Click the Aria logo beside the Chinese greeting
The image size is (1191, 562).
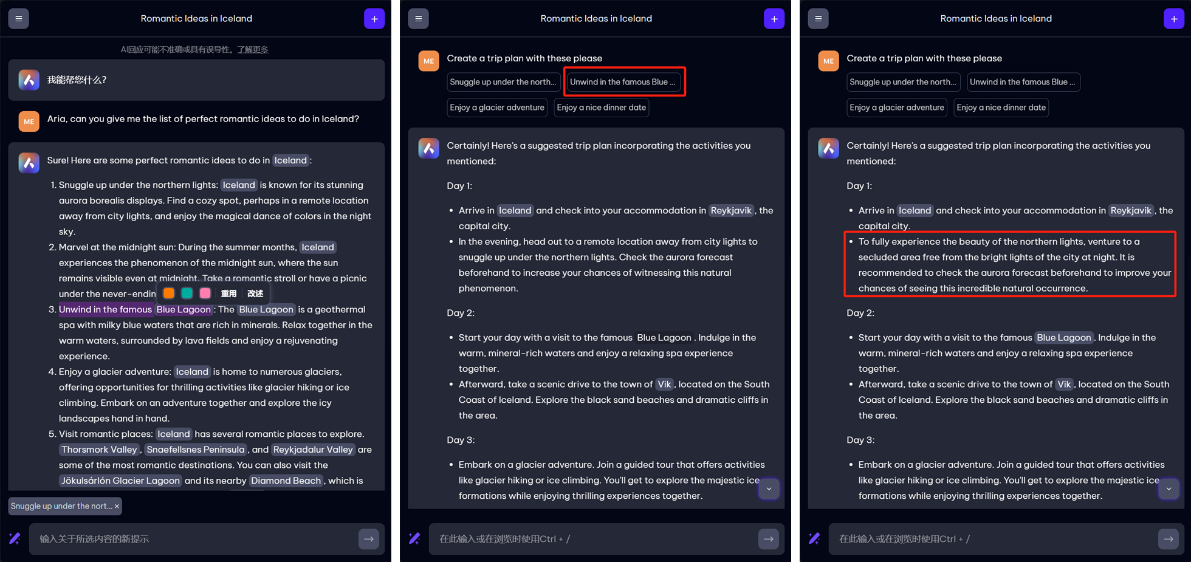[29, 80]
